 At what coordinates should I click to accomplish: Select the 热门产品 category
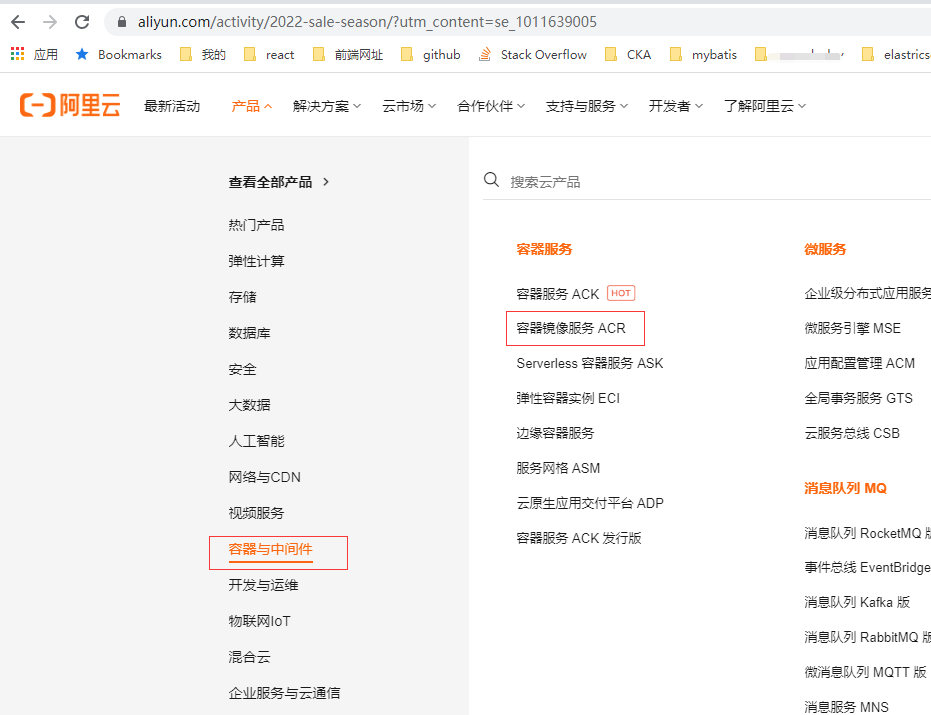coord(256,225)
